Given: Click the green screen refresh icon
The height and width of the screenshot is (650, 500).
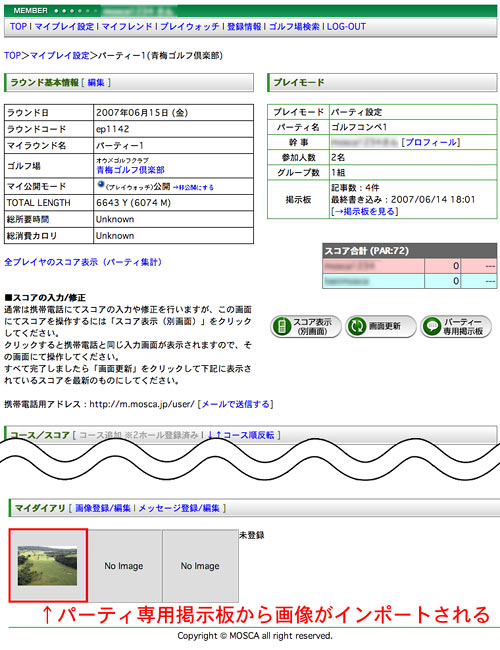Looking at the screenshot, I should (356, 327).
